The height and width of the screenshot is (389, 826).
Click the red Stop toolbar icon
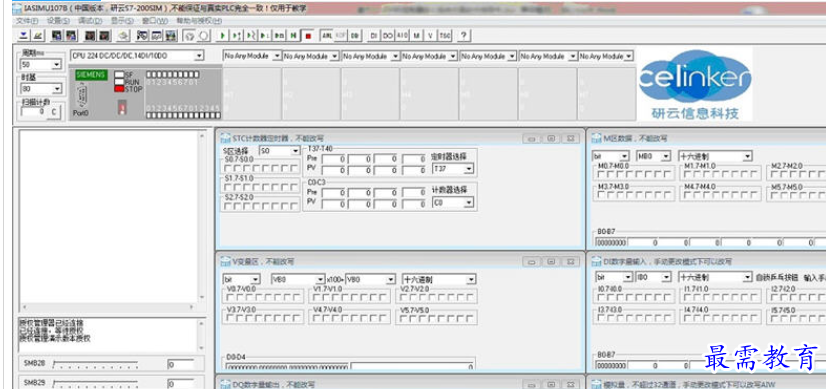point(308,35)
